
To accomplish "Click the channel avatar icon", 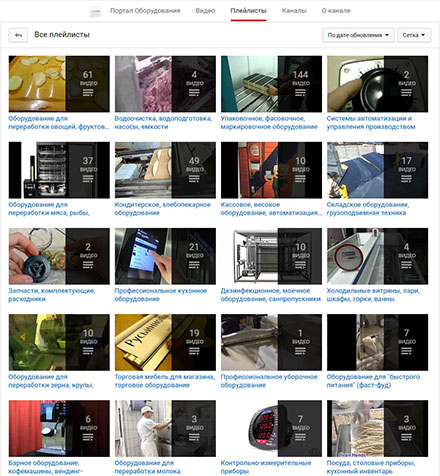I will 95,11.
